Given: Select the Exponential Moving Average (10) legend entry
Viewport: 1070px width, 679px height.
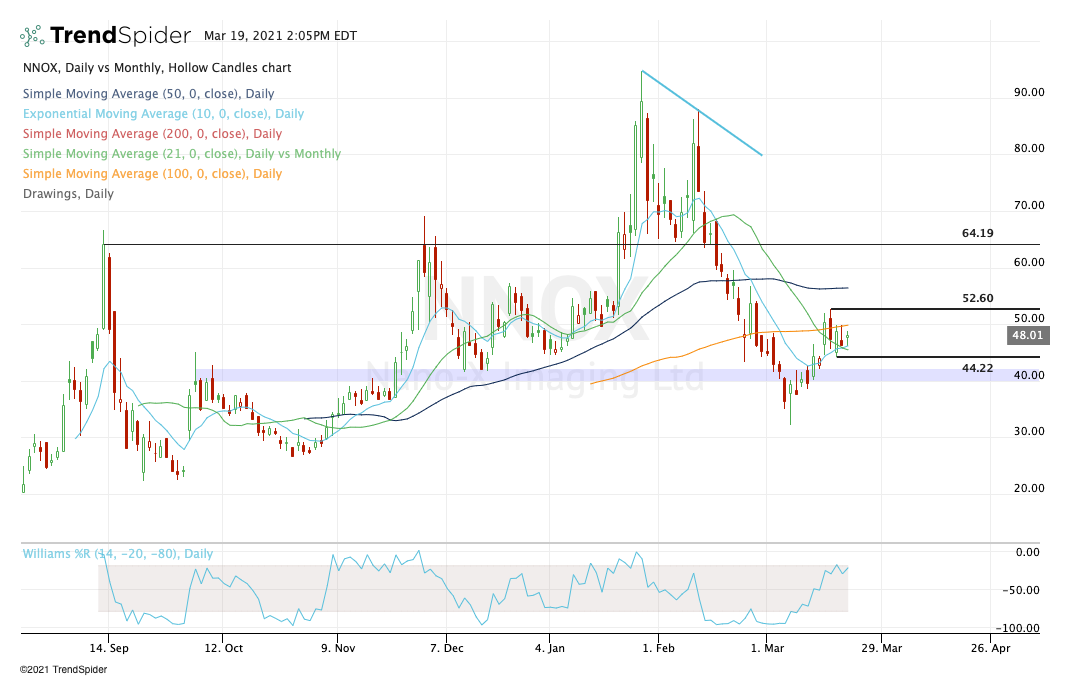Looking at the screenshot, I should point(163,113).
